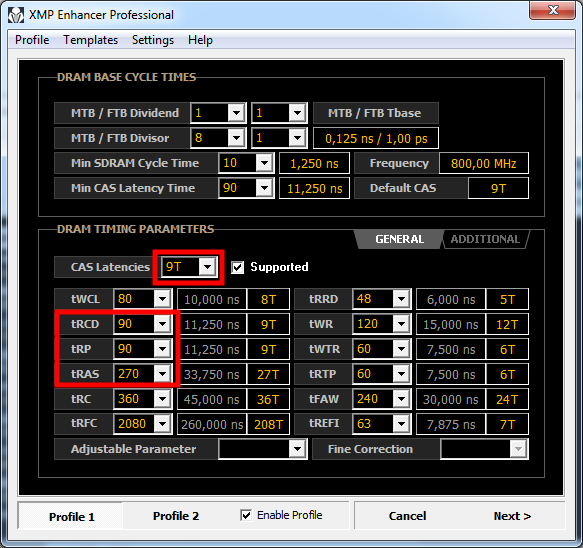The width and height of the screenshot is (583, 548).
Task: Click the tRFC 208T cycles value
Action: point(268,425)
